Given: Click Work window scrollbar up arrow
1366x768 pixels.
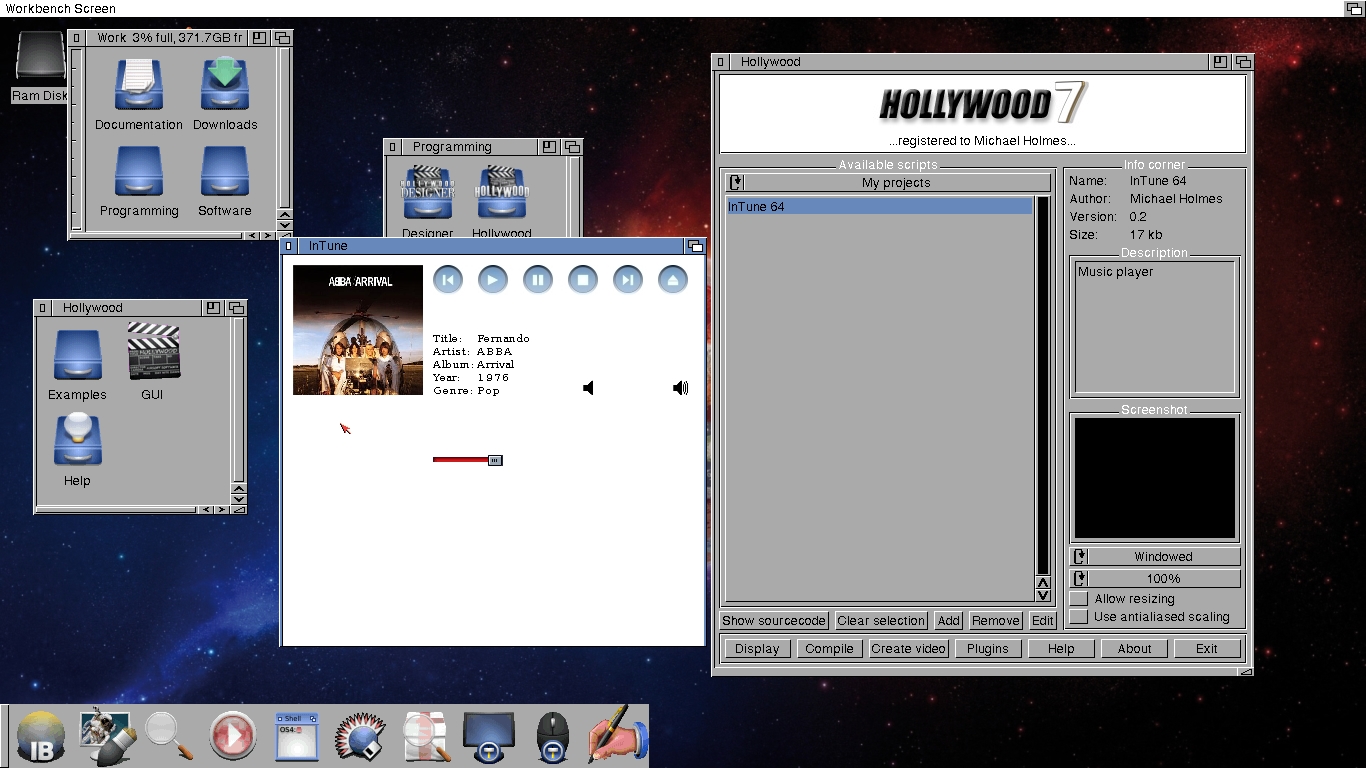Looking at the screenshot, I should click(x=285, y=213).
